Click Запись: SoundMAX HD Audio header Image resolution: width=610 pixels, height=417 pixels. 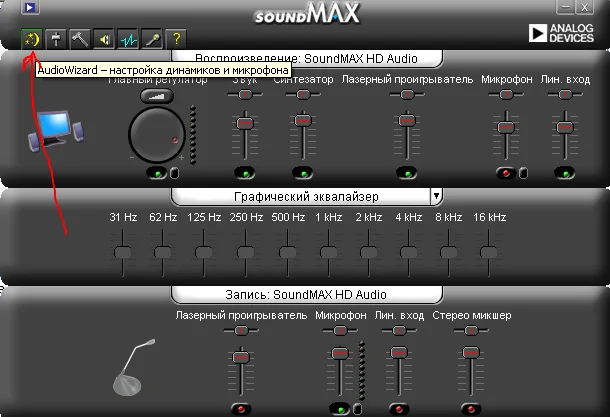307,294
